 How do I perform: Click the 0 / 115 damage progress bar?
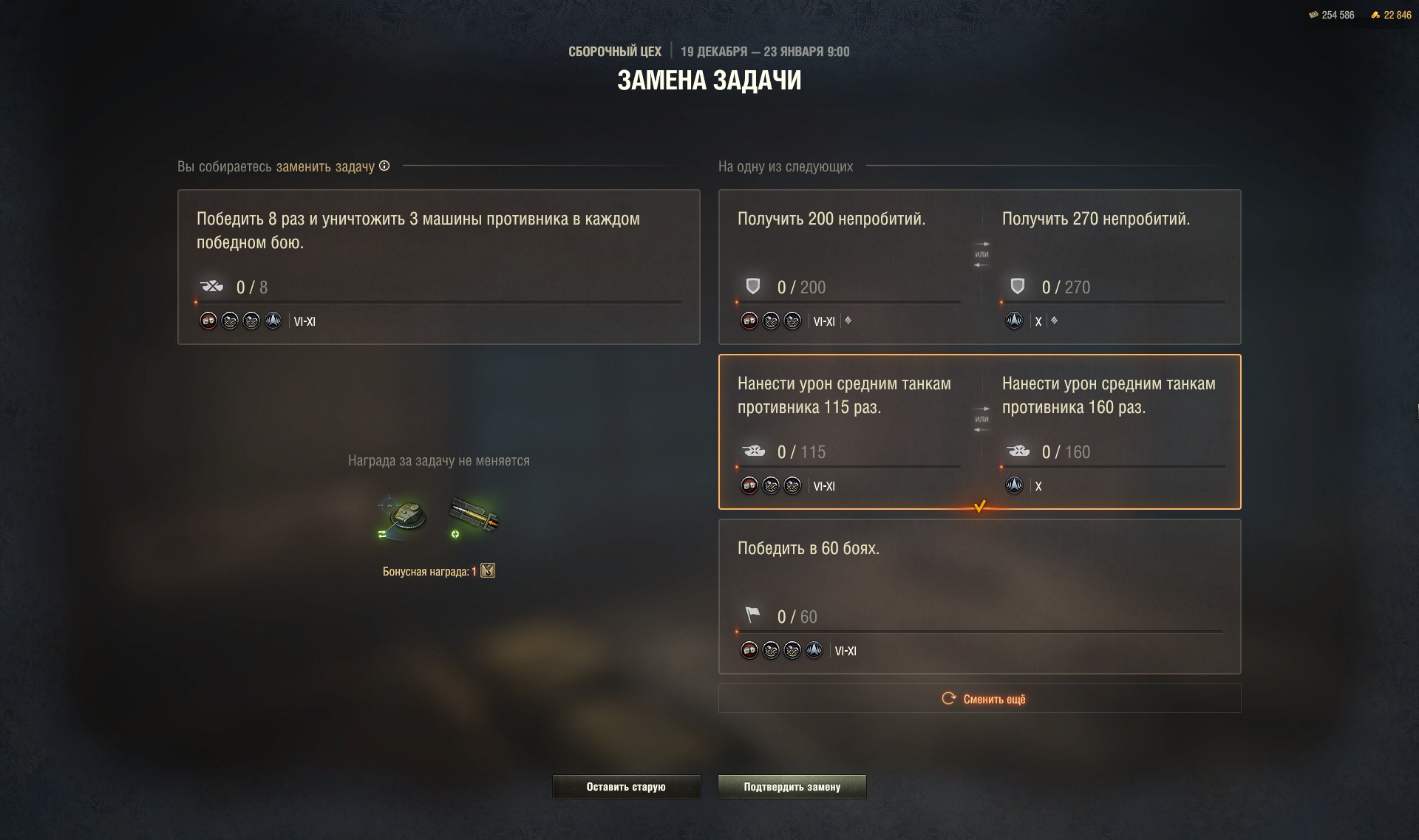coord(848,467)
